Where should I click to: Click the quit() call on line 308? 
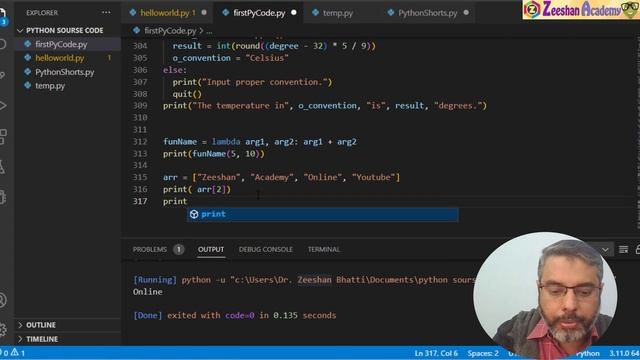[x=187, y=94]
